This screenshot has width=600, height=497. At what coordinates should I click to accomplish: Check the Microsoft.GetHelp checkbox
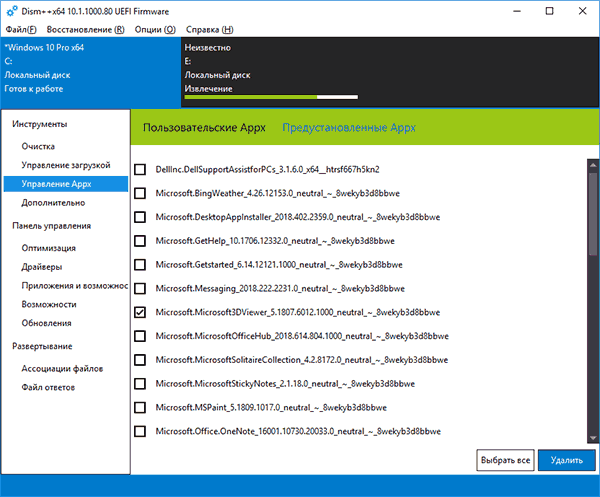pos(140,241)
